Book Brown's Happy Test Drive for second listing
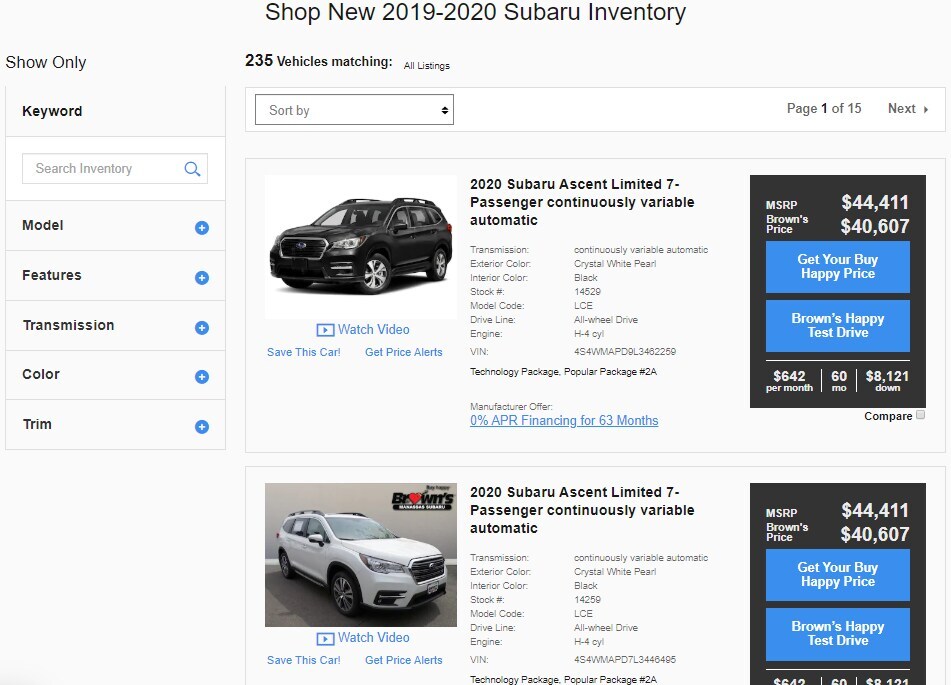Screen dimensions: 951x685 click(838, 634)
